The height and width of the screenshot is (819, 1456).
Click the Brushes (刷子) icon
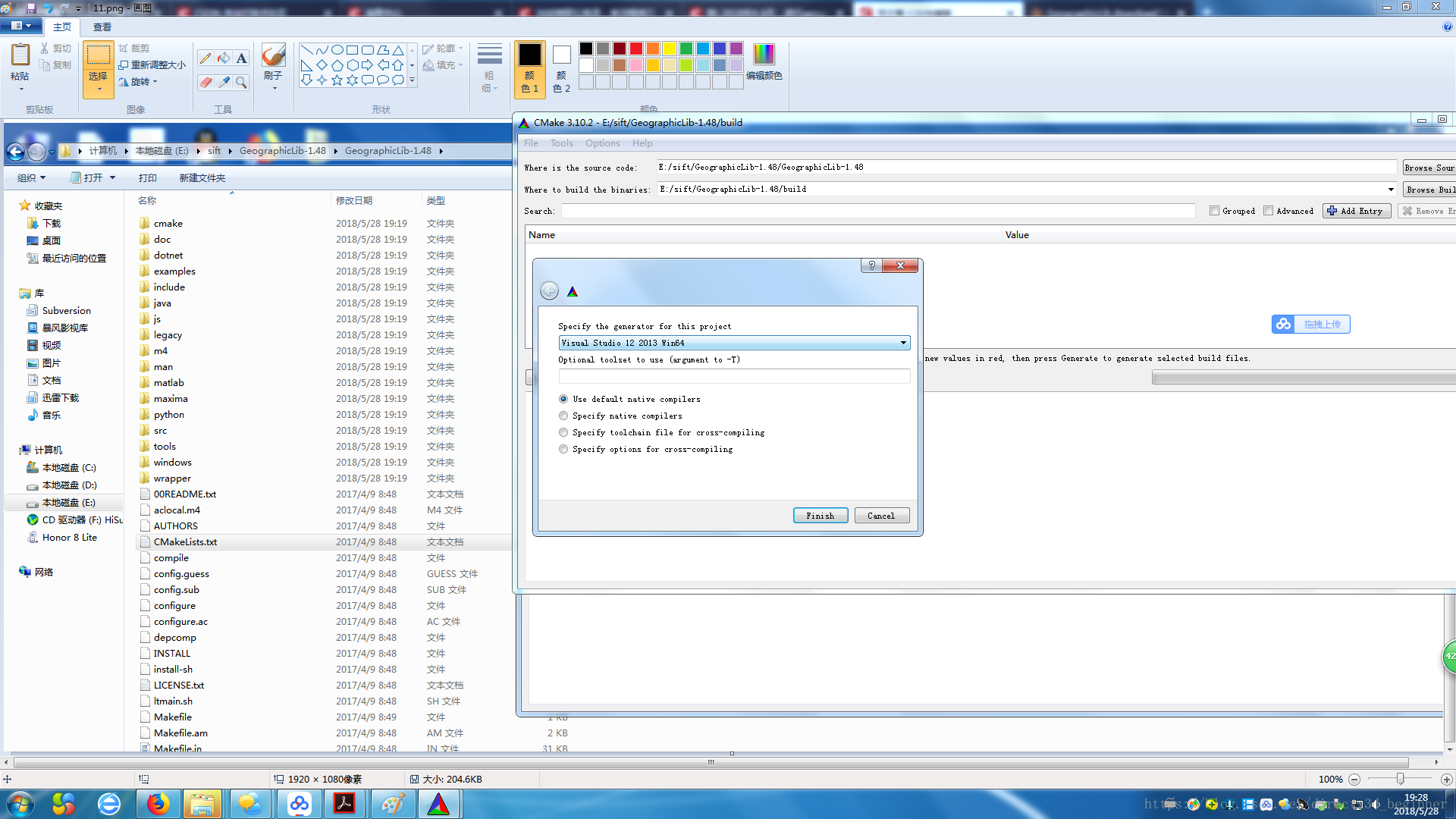[x=273, y=55]
